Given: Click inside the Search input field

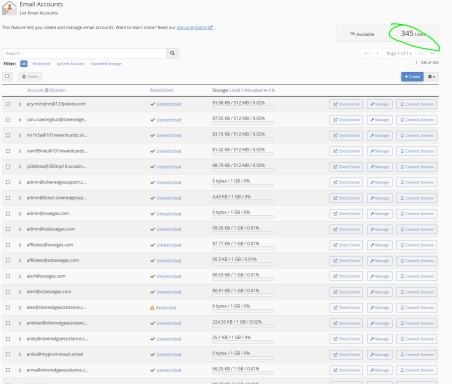Looking at the screenshot, I should coord(84,53).
